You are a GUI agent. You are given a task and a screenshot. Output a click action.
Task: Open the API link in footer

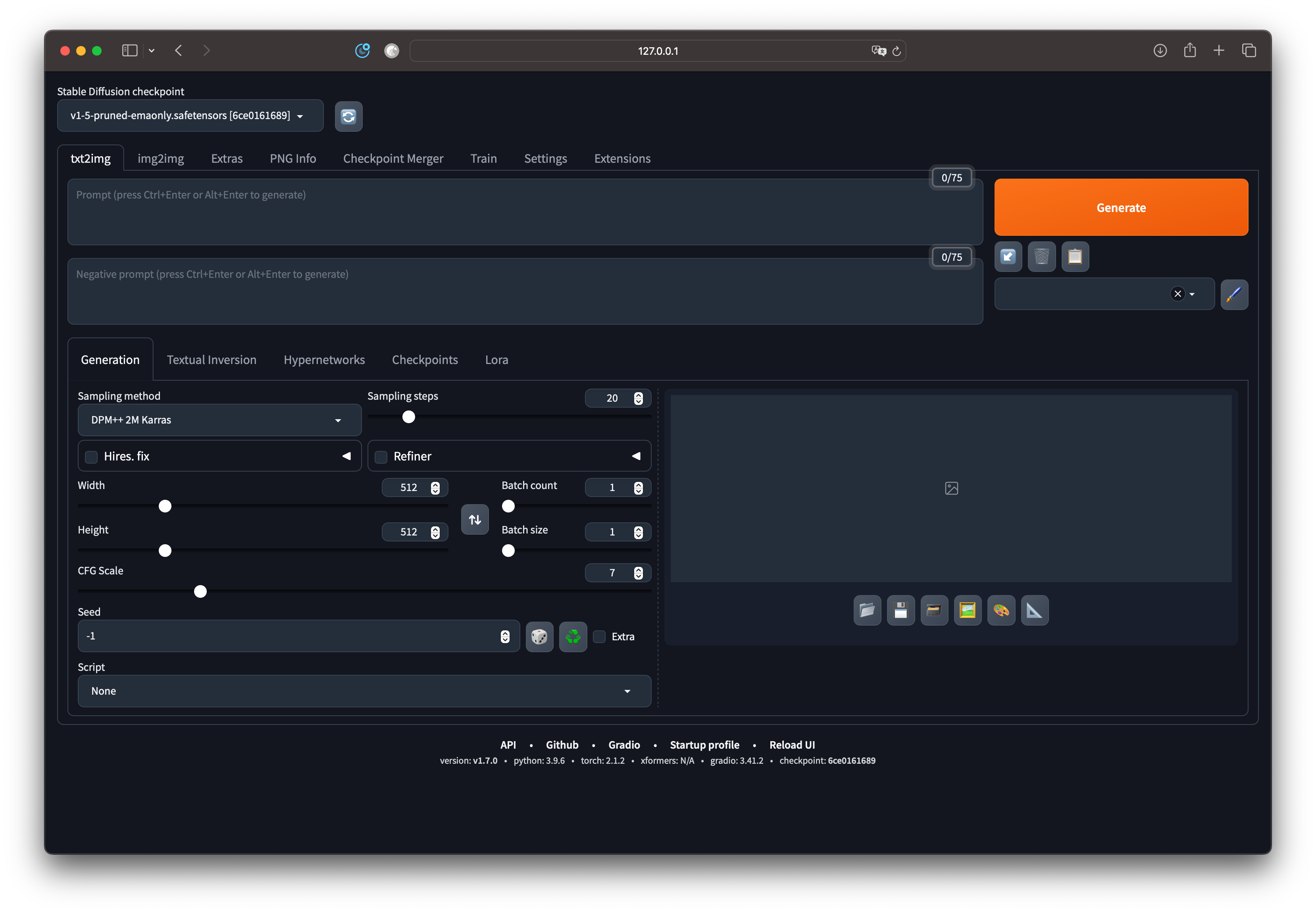coord(508,744)
